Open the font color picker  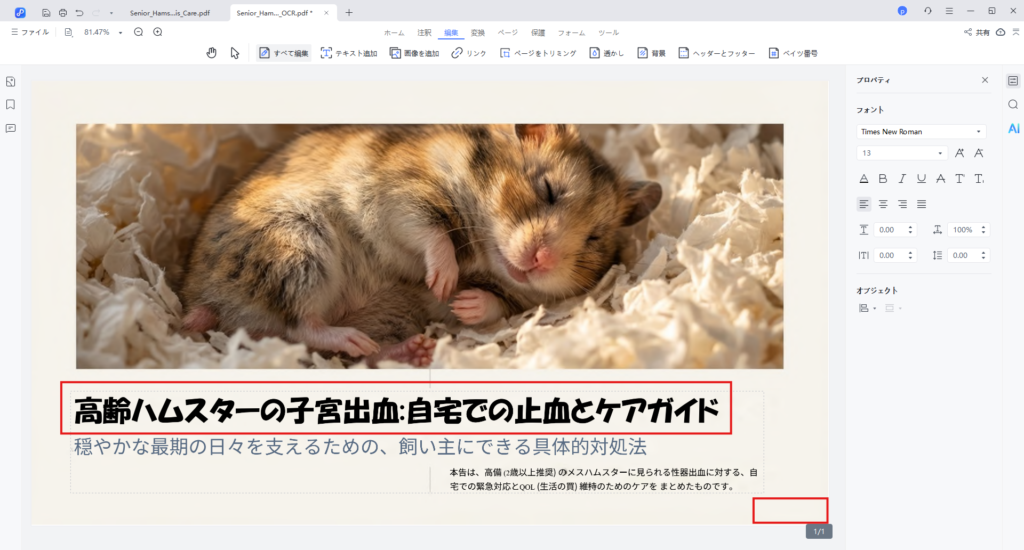point(864,179)
